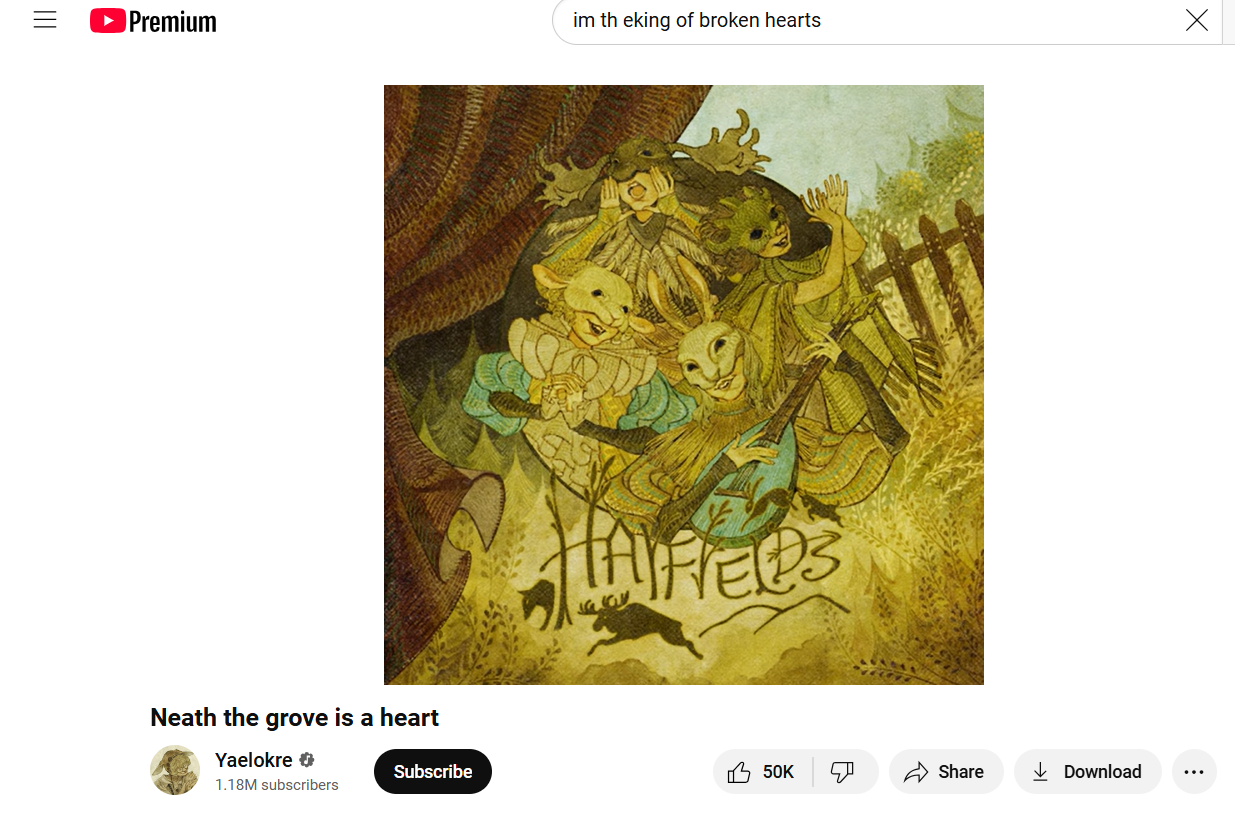Select the title Neath the grove is a heart
Image resolution: width=1235 pixels, height=813 pixels.
pyautogui.click(x=295, y=718)
